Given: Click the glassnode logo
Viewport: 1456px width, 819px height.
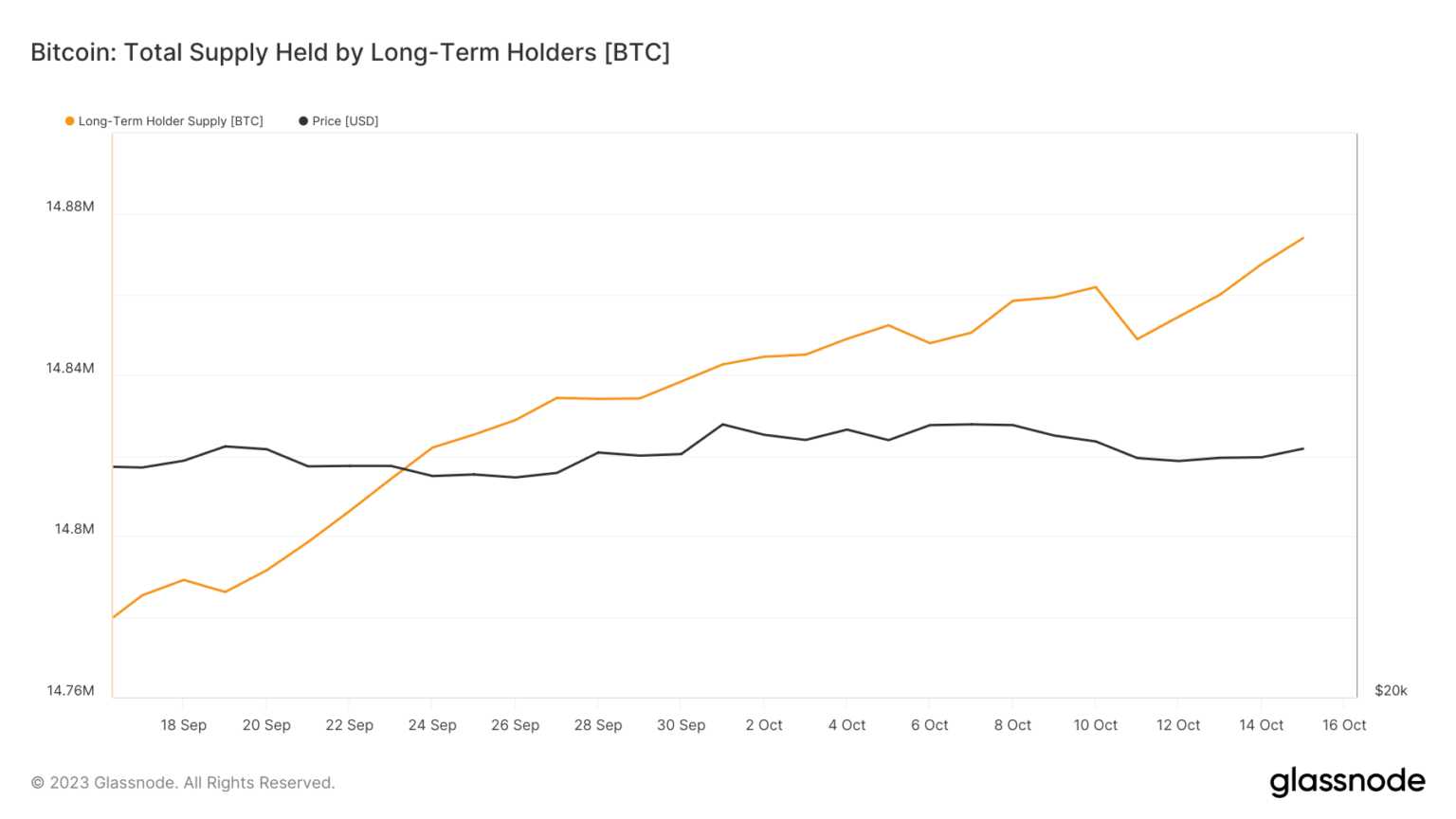Looking at the screenshot, I should [x=1347, y=781].
